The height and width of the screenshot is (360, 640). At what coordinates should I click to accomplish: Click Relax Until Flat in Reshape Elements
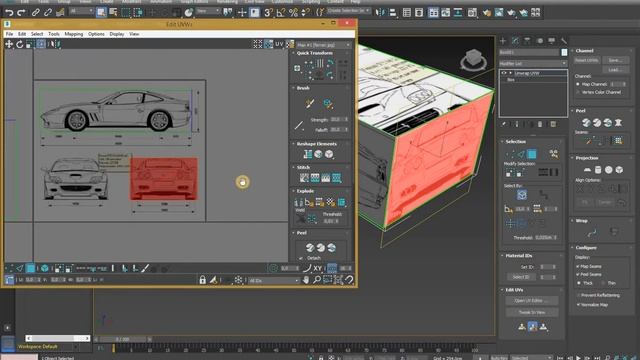[318, 154]
